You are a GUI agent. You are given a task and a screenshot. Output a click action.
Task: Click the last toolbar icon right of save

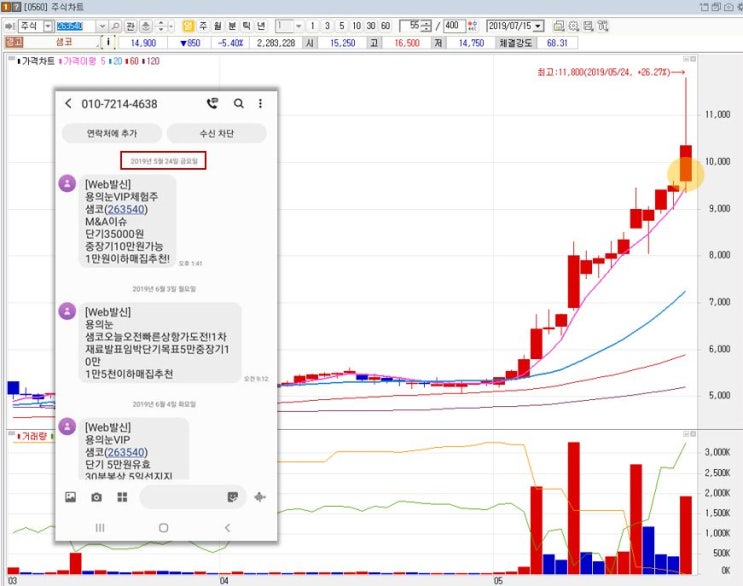[x=603, y=26]
